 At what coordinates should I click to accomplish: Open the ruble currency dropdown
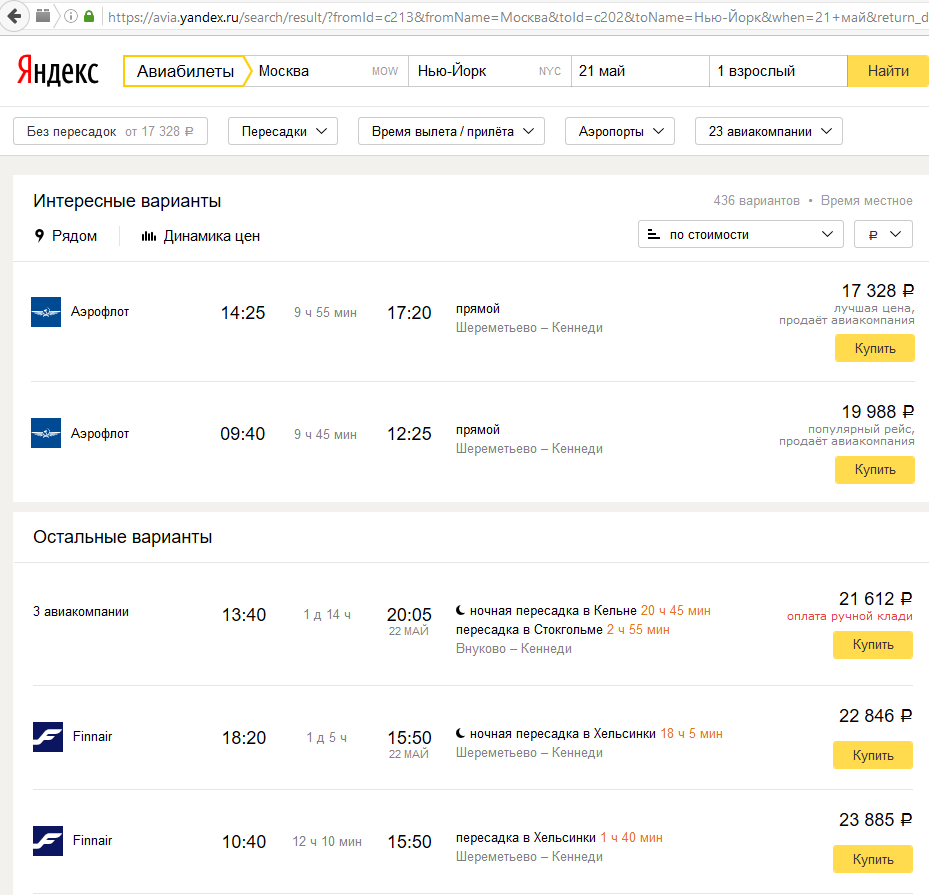coord(883,234)
